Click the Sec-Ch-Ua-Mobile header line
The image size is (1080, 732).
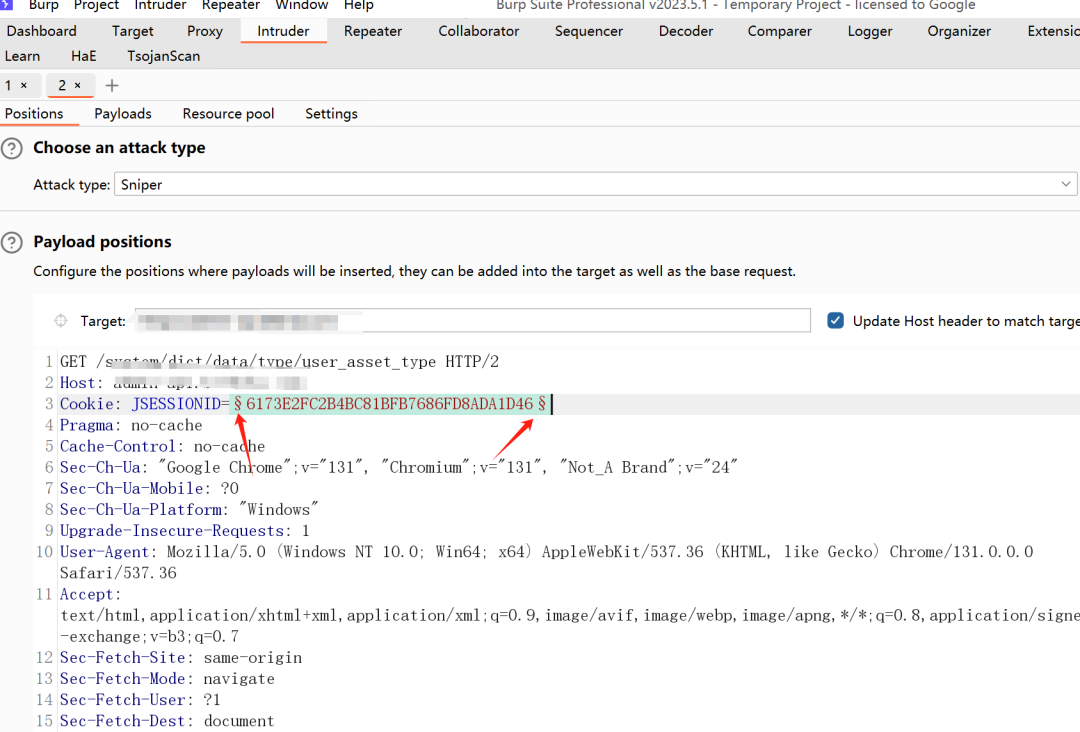[149, 489]
